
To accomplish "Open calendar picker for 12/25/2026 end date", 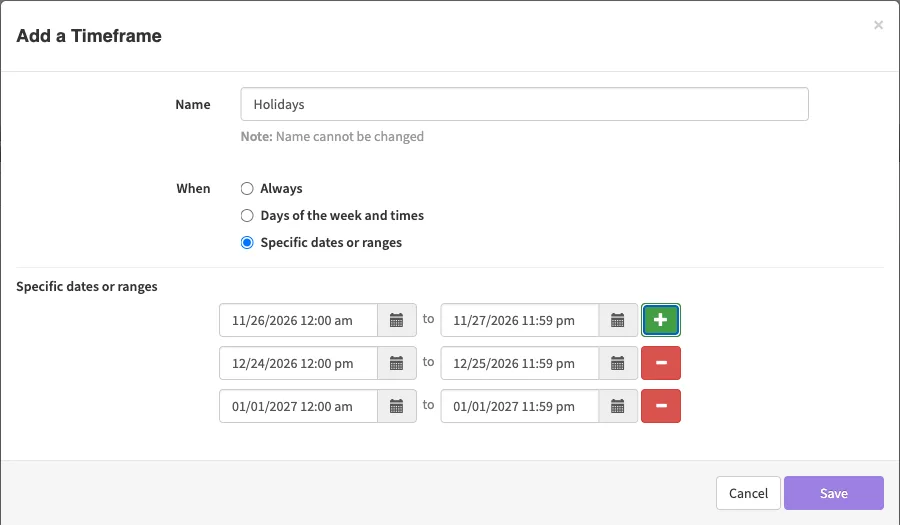I will [x=618, y=363].
